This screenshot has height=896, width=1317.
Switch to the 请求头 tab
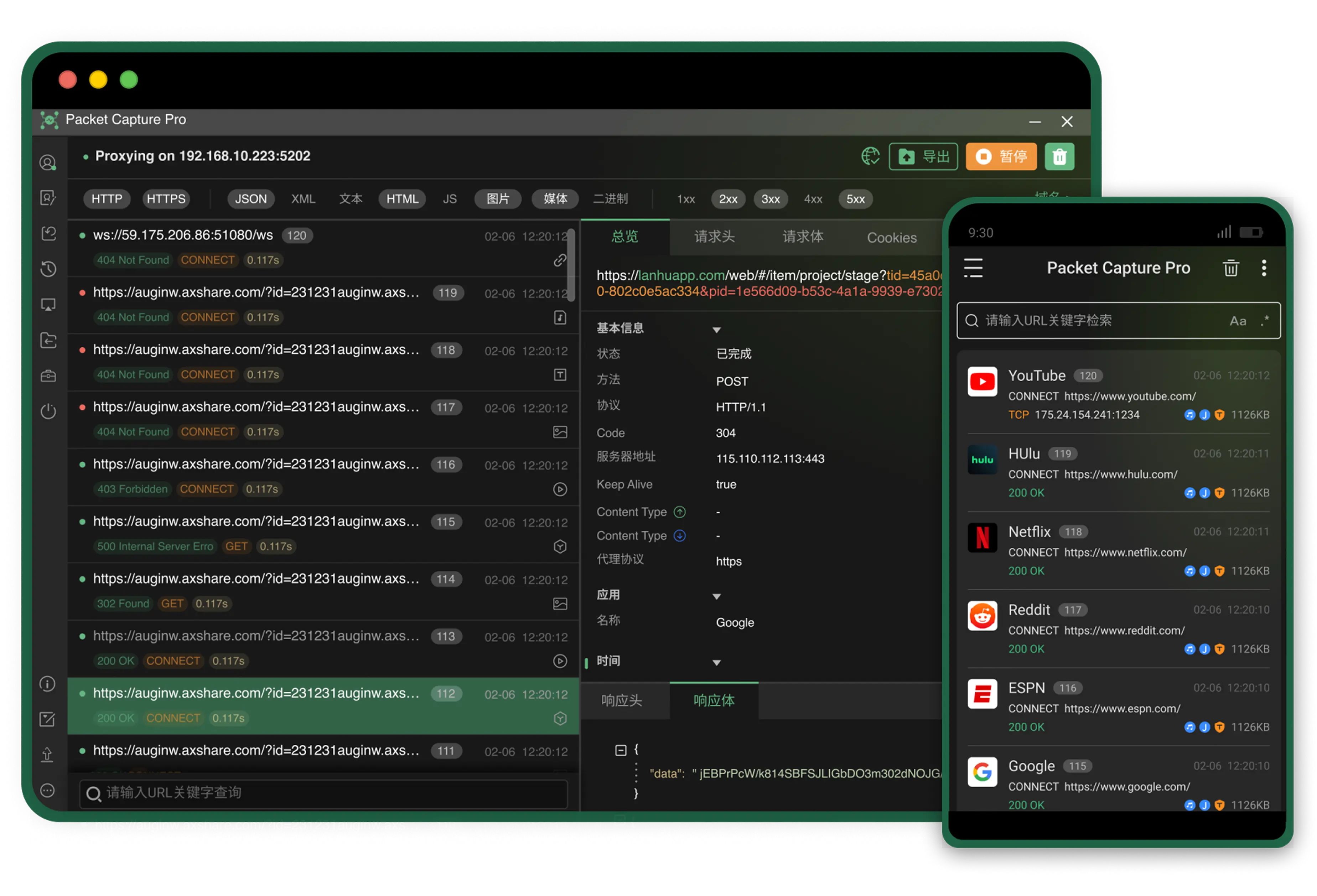714,237
